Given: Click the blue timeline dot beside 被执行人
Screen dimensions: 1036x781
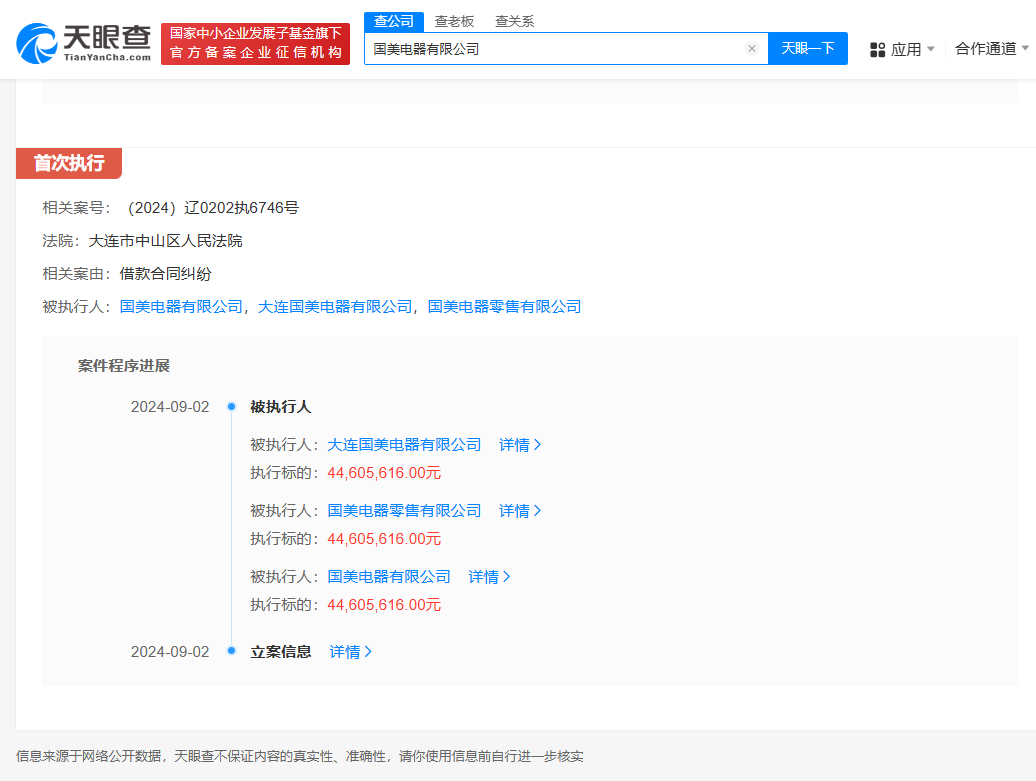Looking at the screenshot, I should click(x=231, y=407).
